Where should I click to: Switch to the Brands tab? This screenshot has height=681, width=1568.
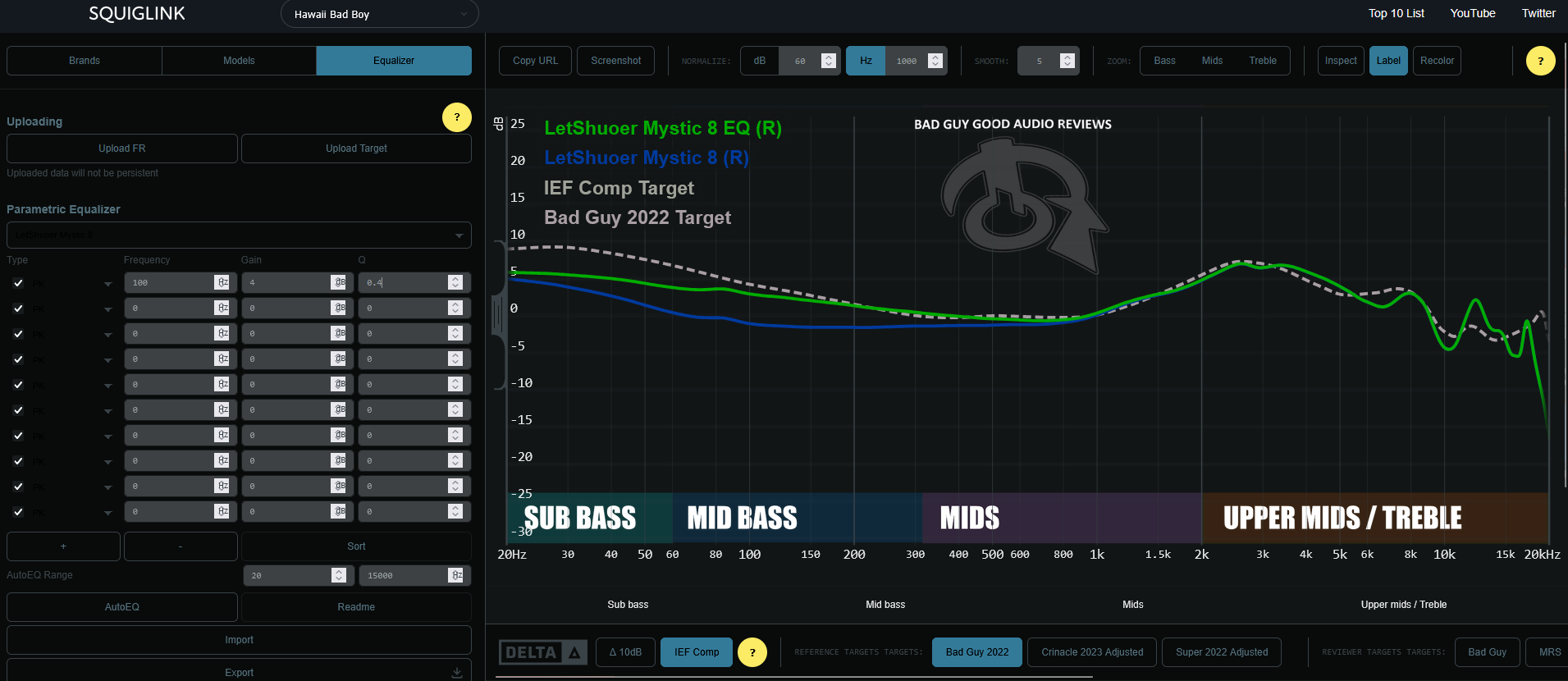point(85,61)
